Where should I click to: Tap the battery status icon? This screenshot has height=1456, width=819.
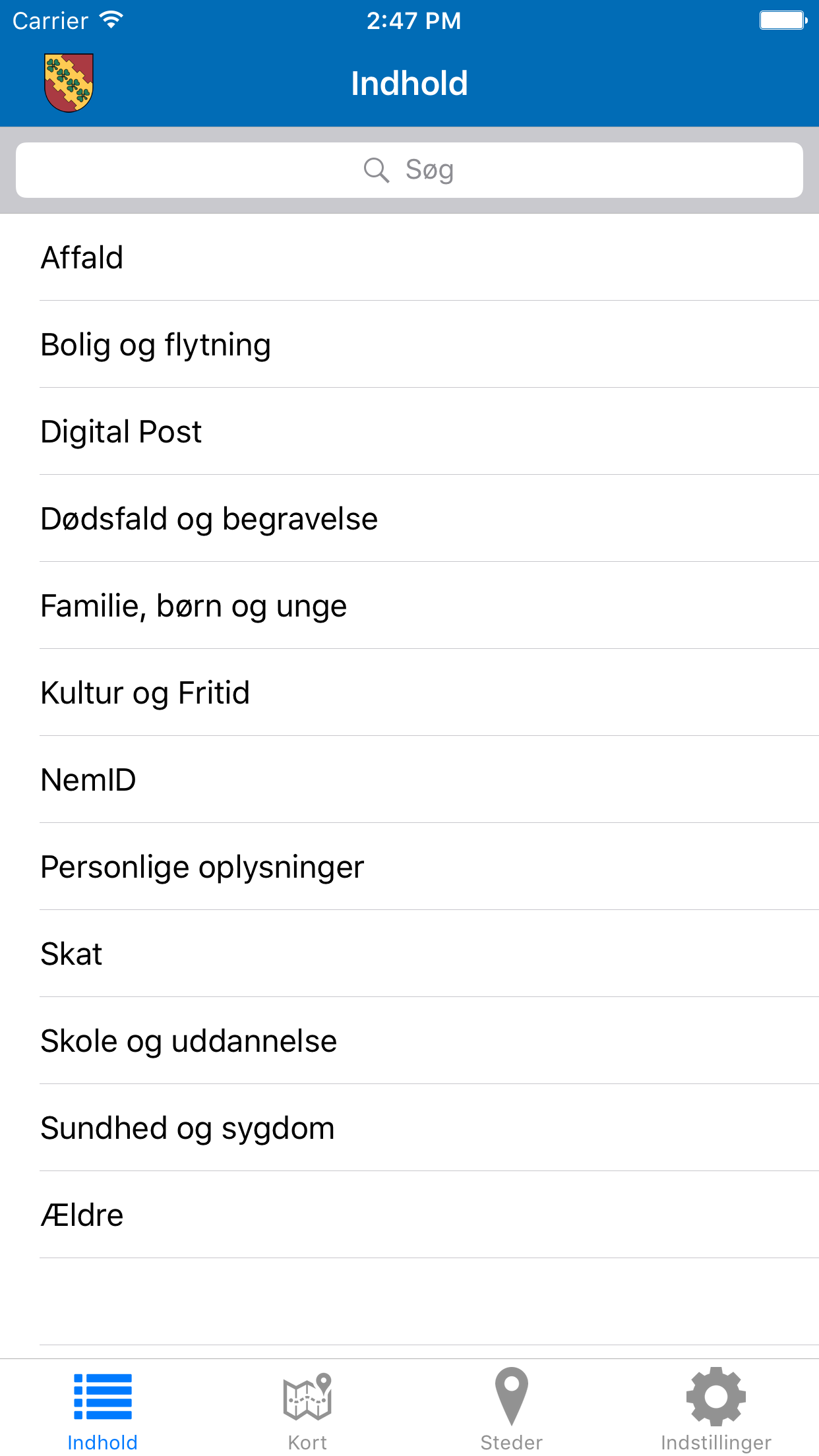tap(783, 20)
